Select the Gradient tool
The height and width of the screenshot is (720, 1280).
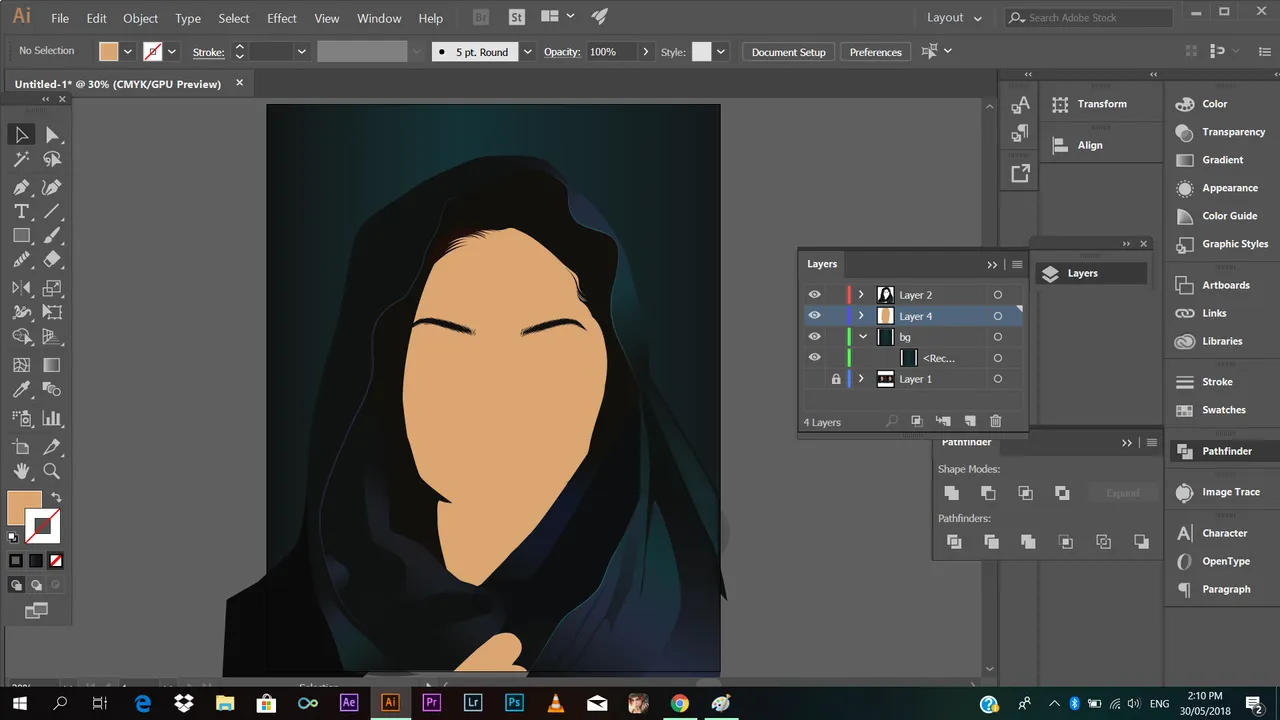pyautogui.click(x=52, y=366)
